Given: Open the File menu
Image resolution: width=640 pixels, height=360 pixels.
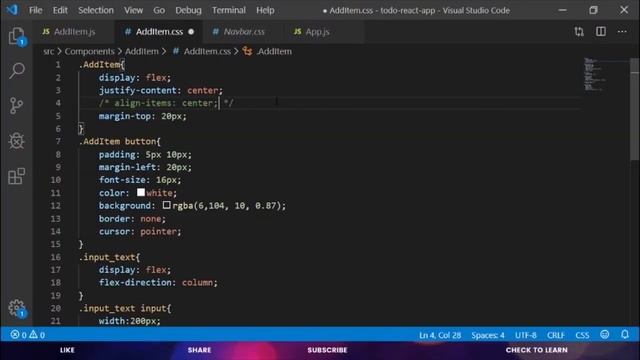Looking at the screenshot, I should 36,10.
